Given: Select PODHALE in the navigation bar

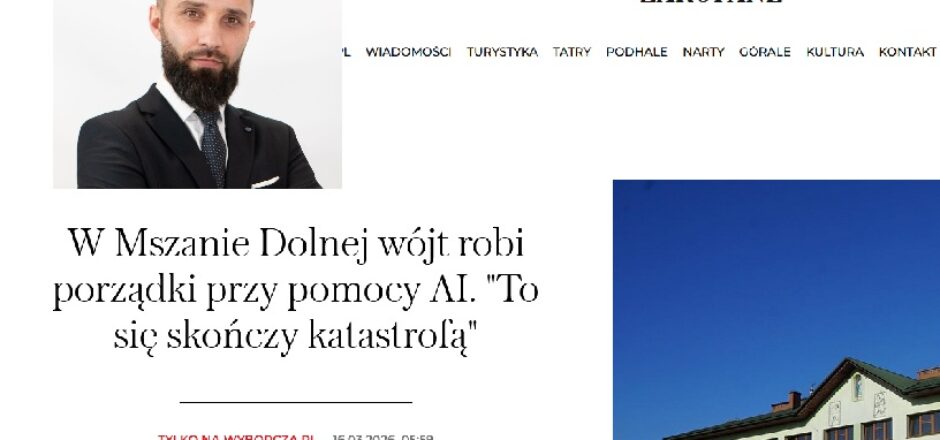Looking at the screenshot, I should point(637,52).
